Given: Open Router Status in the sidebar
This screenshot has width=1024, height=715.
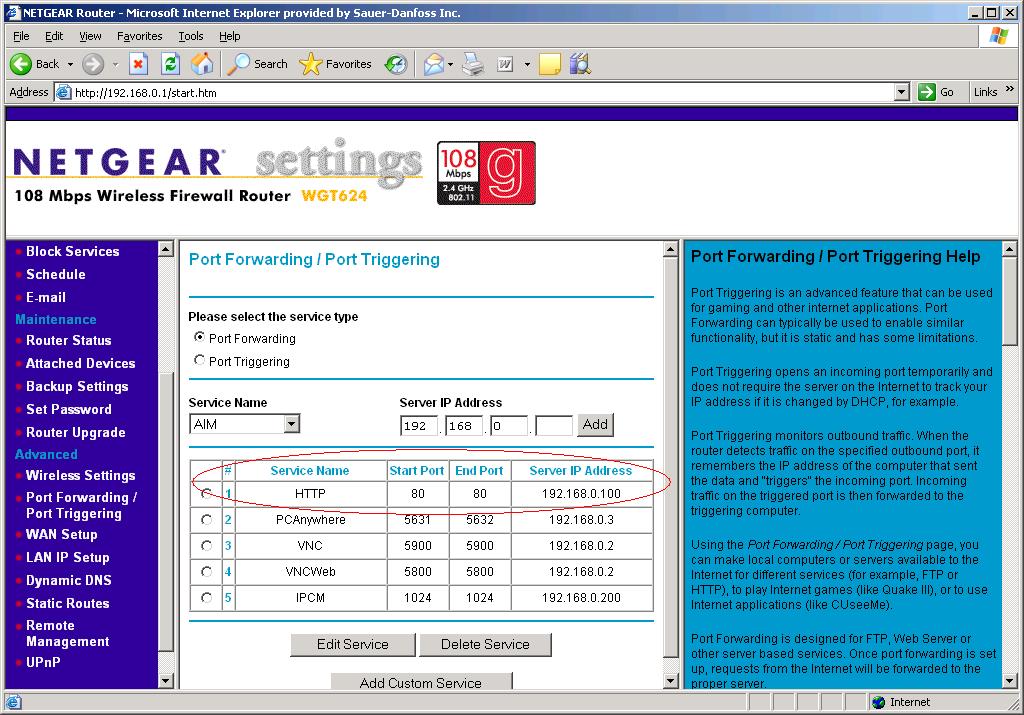Looking at the screenshot, I should [69, 340].
